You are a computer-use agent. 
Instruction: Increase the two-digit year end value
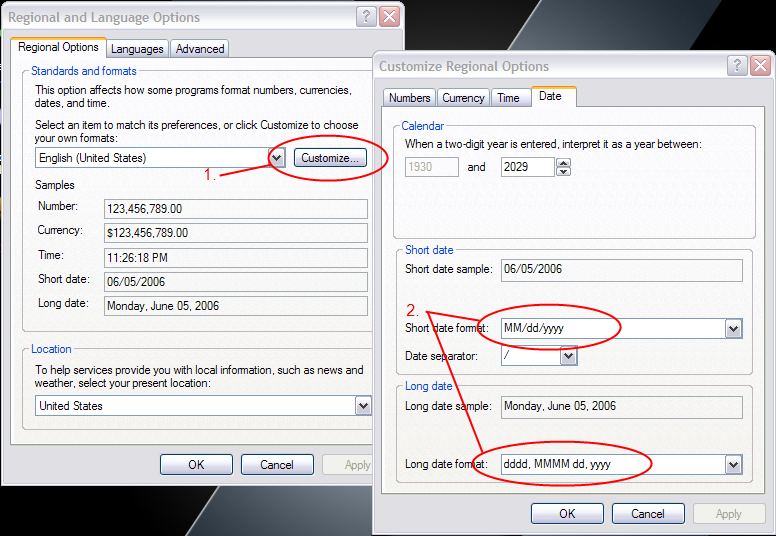pyautogui.click(x=563, y=163)
